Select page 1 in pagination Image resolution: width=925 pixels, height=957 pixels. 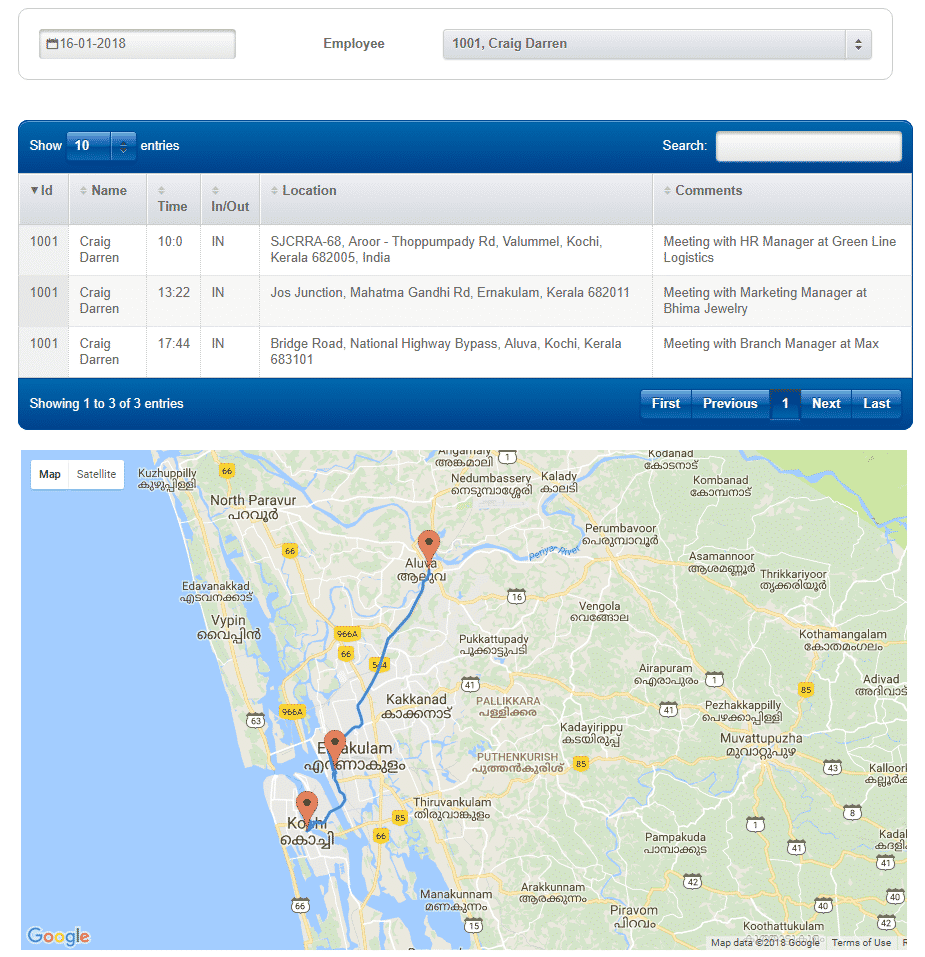tap(785, 403)
